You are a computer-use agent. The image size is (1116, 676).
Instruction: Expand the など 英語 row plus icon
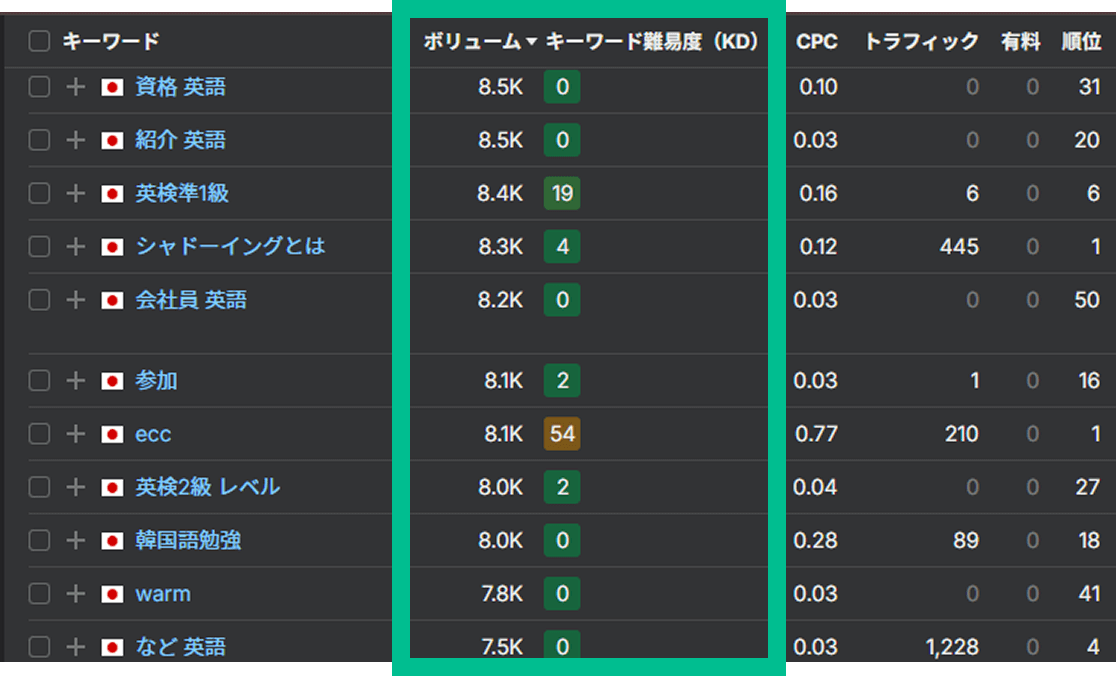[x=75, y=647]
